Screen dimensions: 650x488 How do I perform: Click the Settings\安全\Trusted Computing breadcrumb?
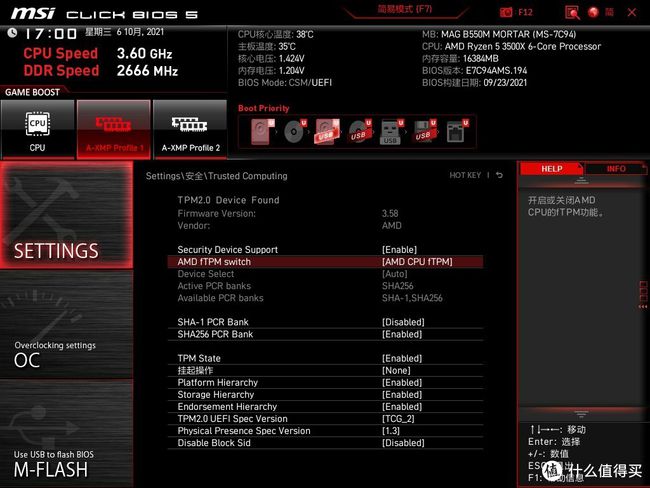click(x=216, y=176)
